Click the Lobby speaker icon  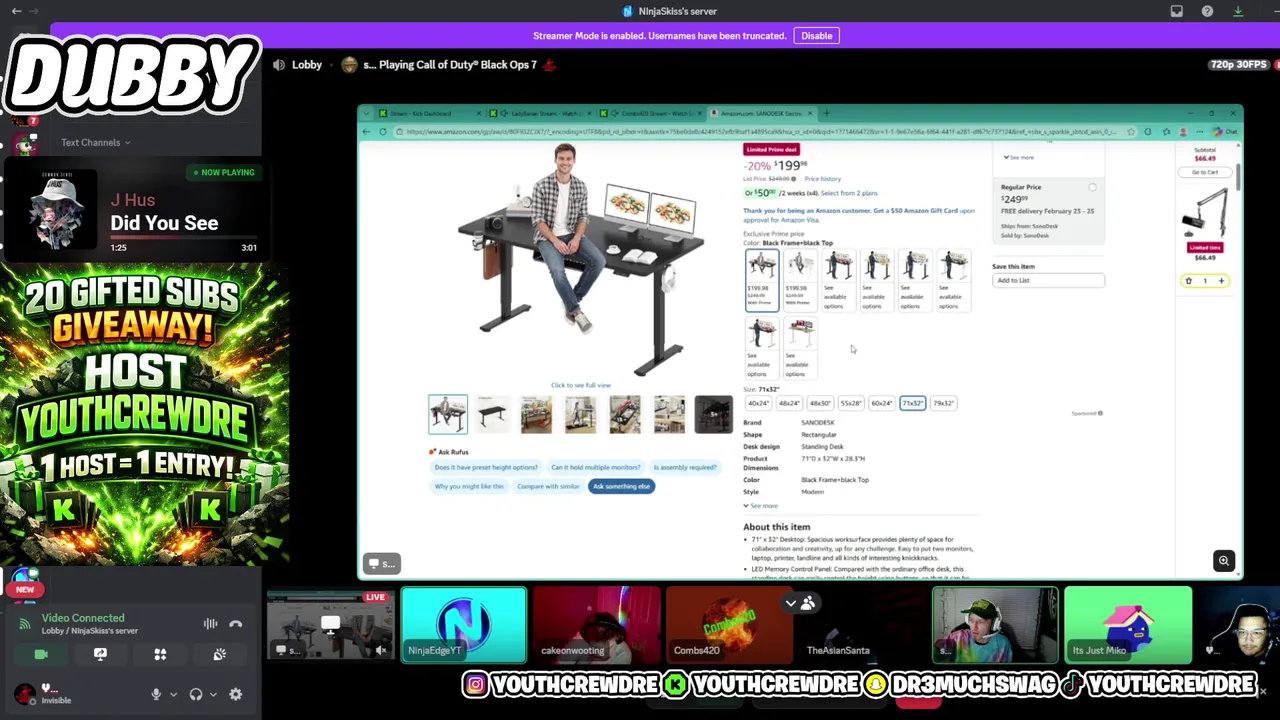[279, 65]
